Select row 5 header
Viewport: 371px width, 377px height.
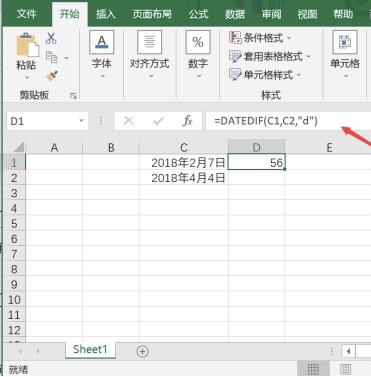point(14,223)
